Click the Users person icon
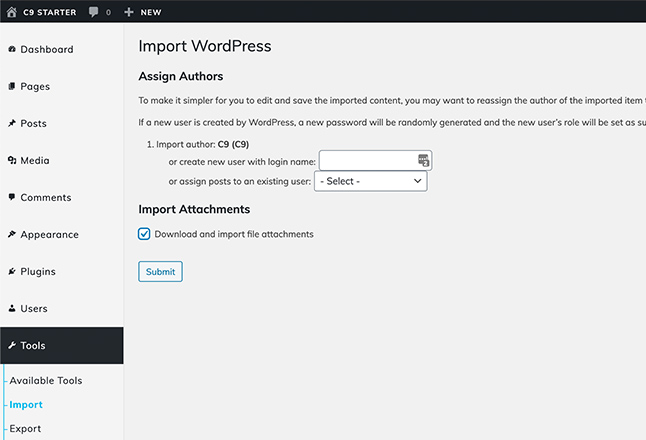The width and height of the screenshot is (646, 440). (x=12, y=308)
